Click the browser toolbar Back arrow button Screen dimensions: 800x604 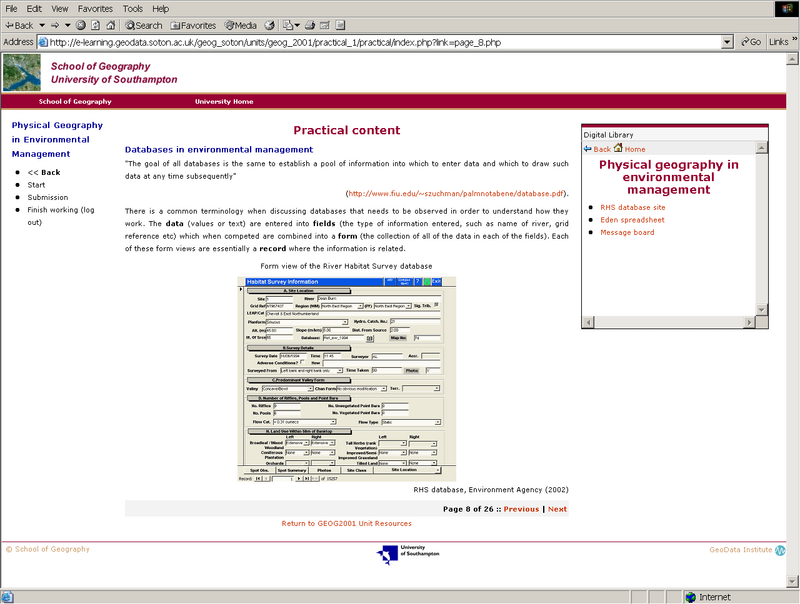[x=19, y=26]
